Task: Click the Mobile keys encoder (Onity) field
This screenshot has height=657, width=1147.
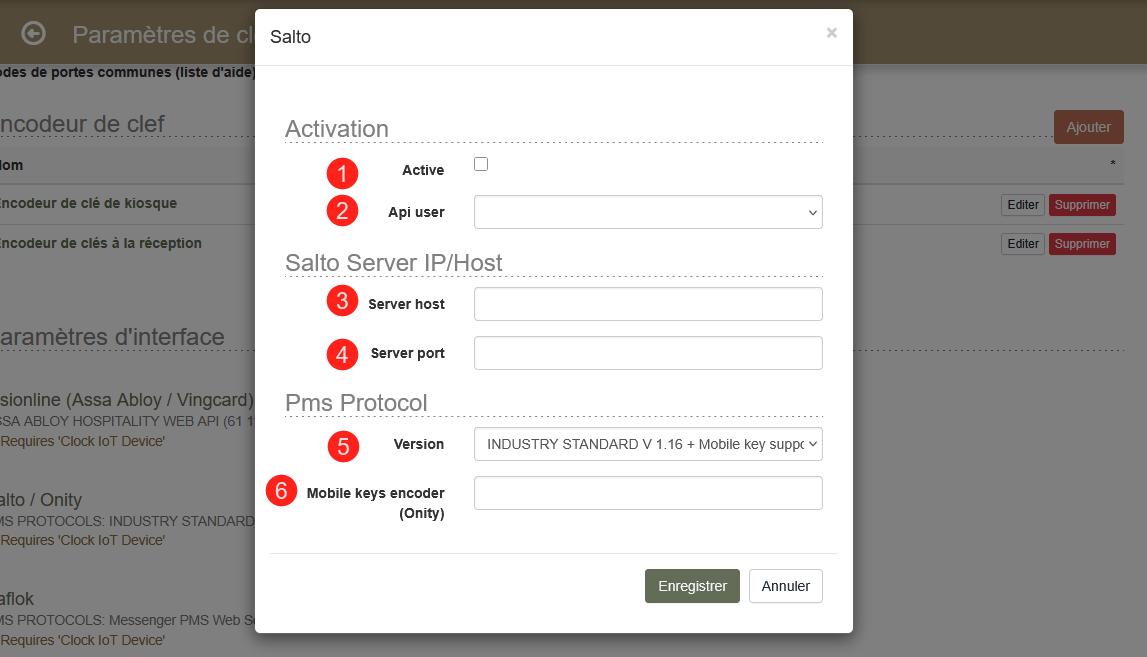Action: tap(648, 493)
